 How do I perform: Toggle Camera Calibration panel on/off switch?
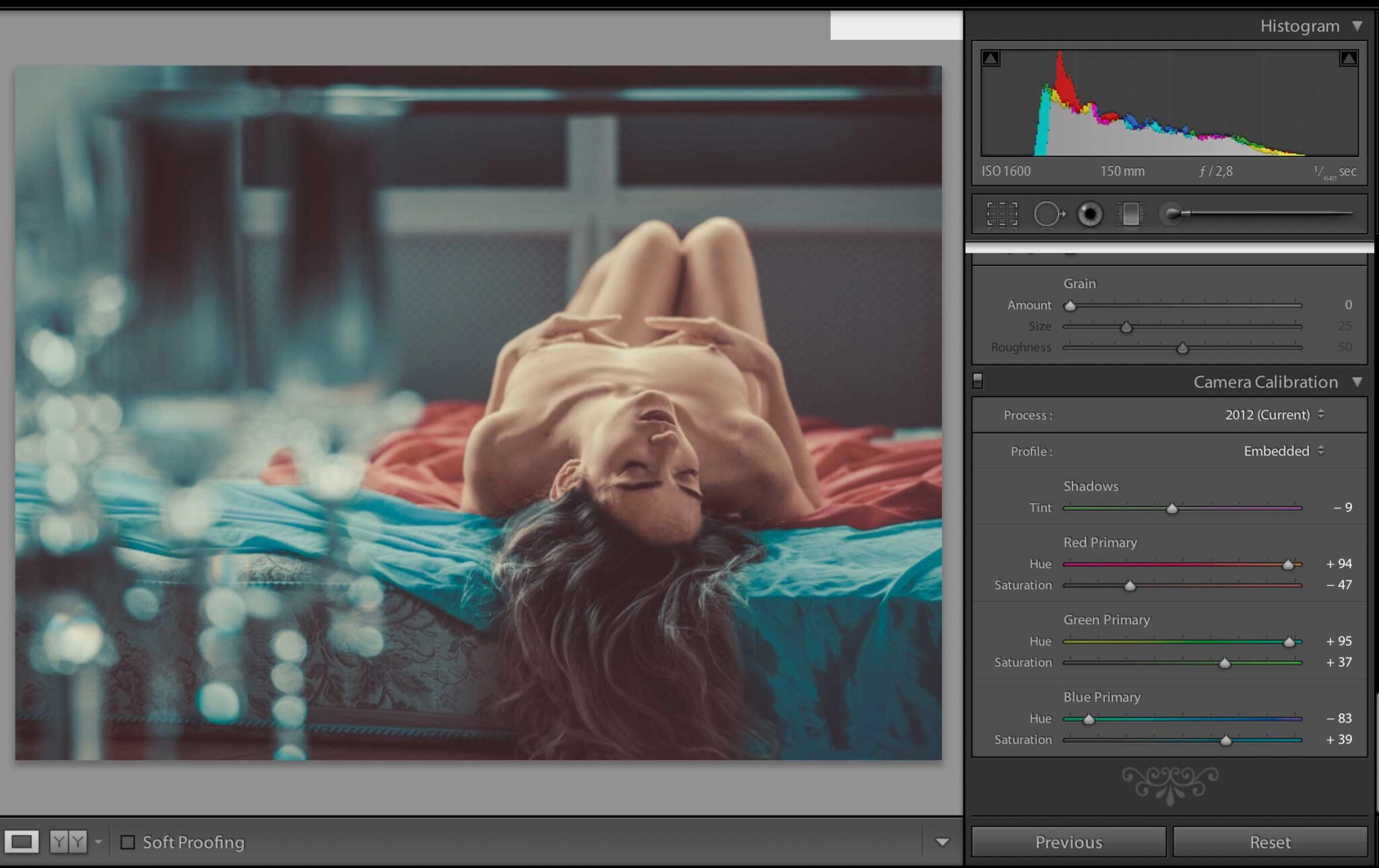(978, 381)
